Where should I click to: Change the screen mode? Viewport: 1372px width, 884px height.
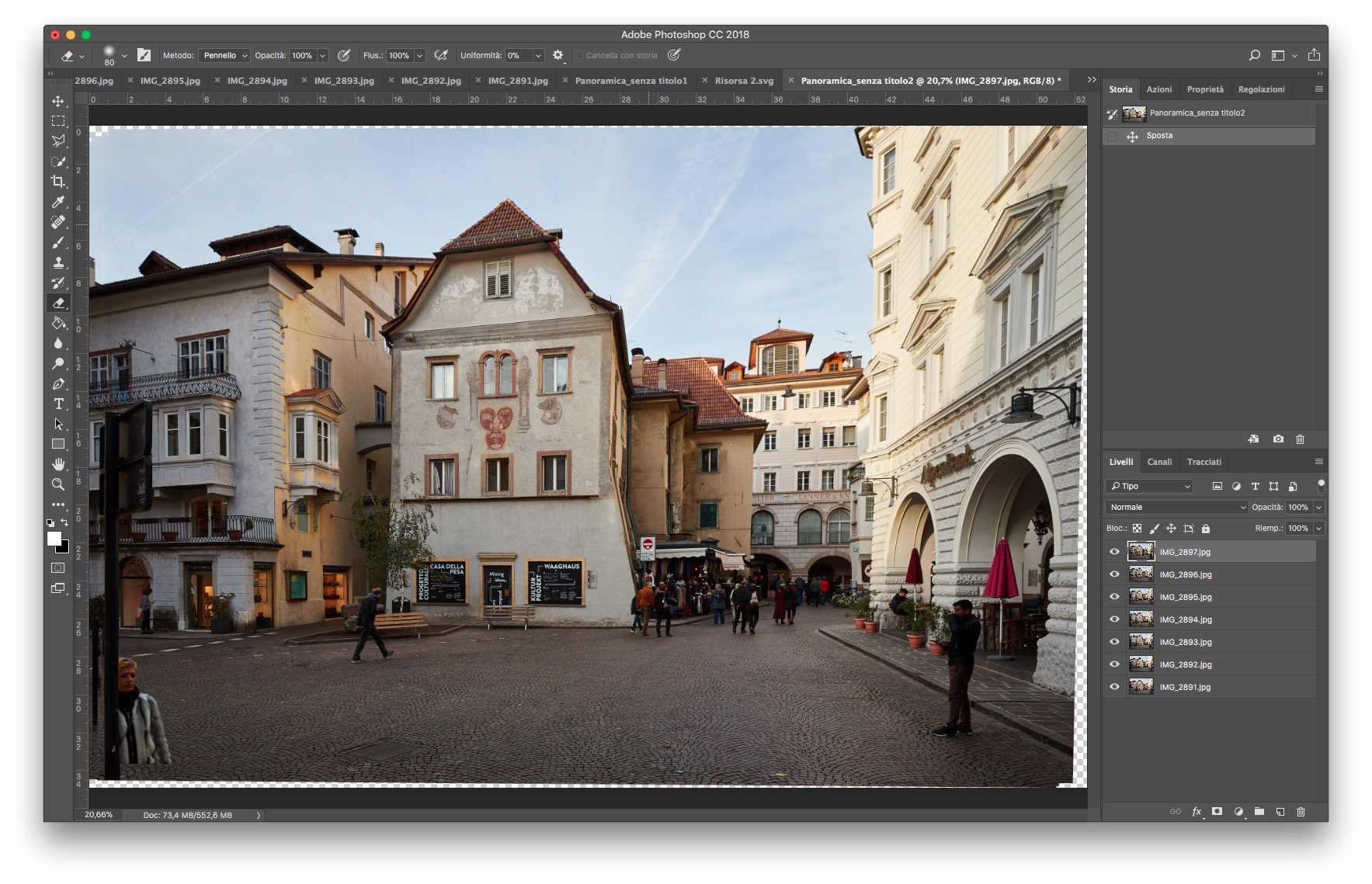(58, 588)
